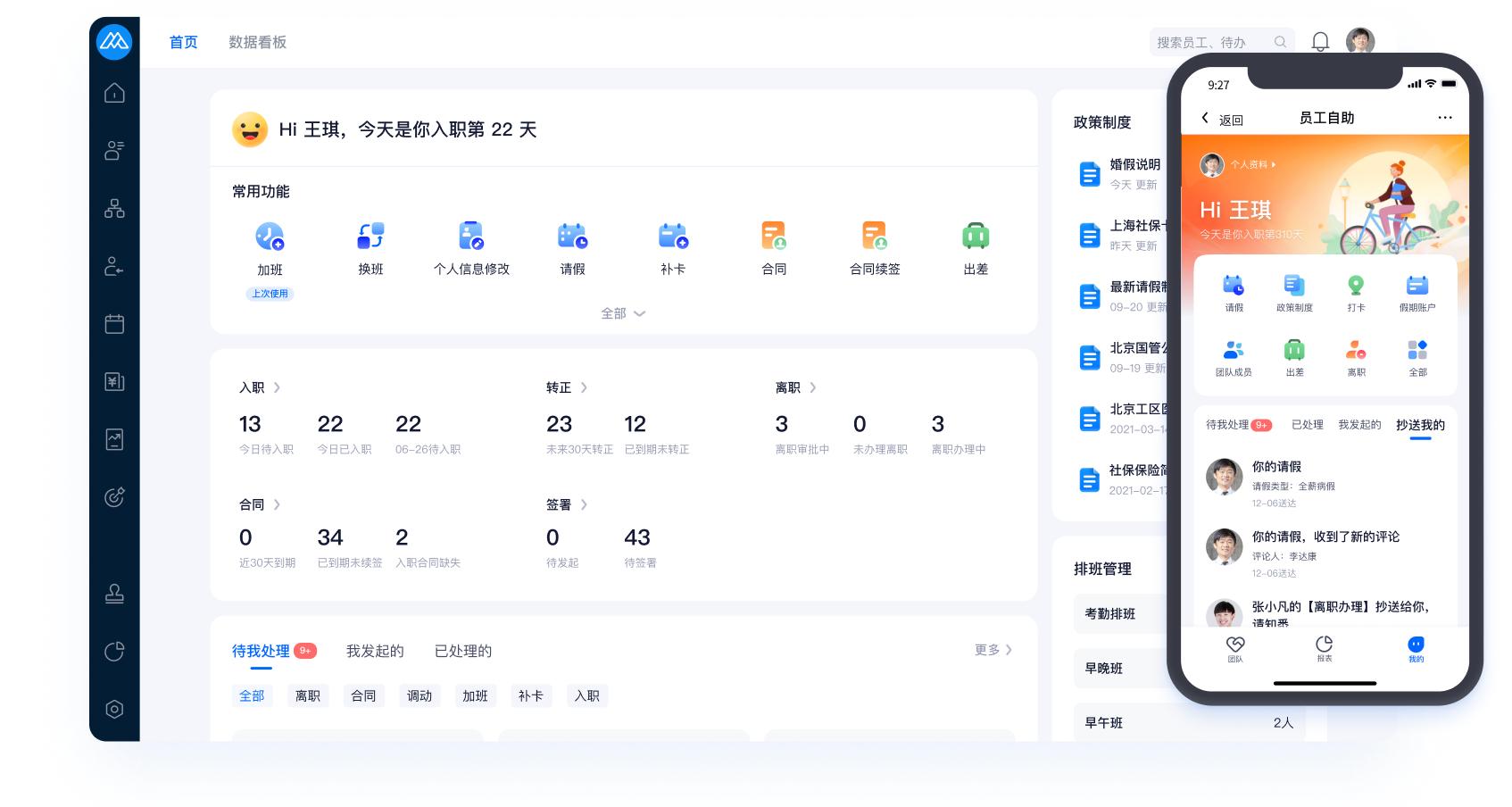Select the 请假 leave request icon
The width and height of the screenshot is (1512, 807).
tap(572, 237)
